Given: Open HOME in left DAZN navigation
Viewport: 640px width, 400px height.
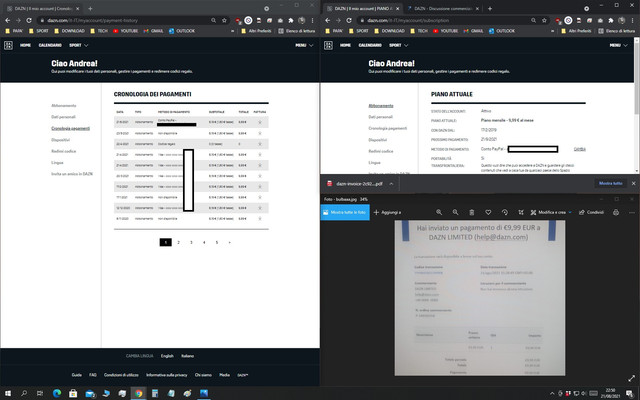Looking at the screenshot, I should pyautogui.click(x=25, y=45).
